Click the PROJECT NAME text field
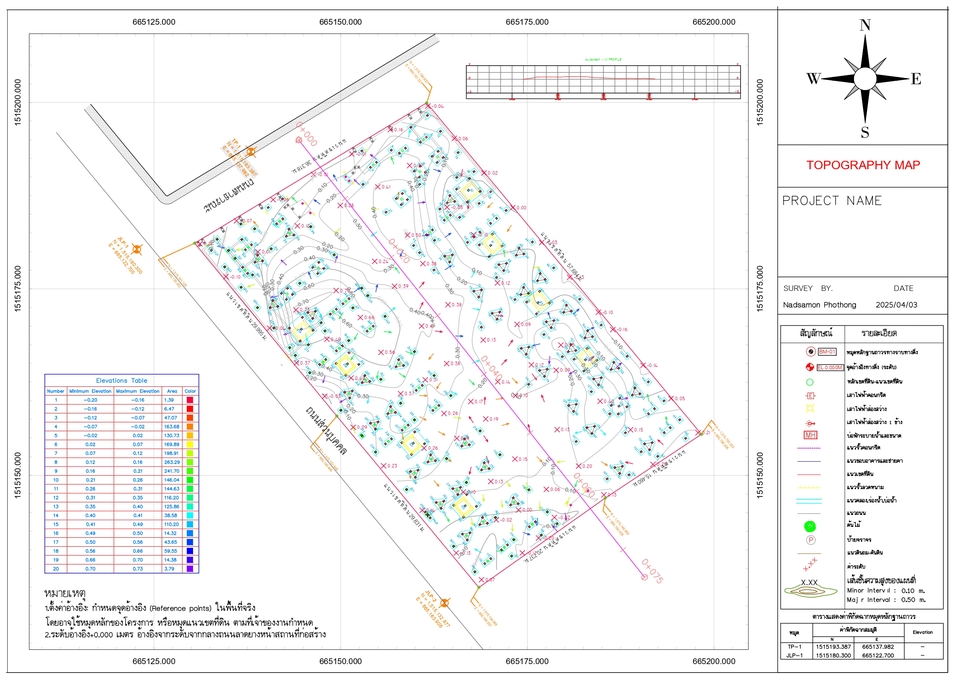 833,200
